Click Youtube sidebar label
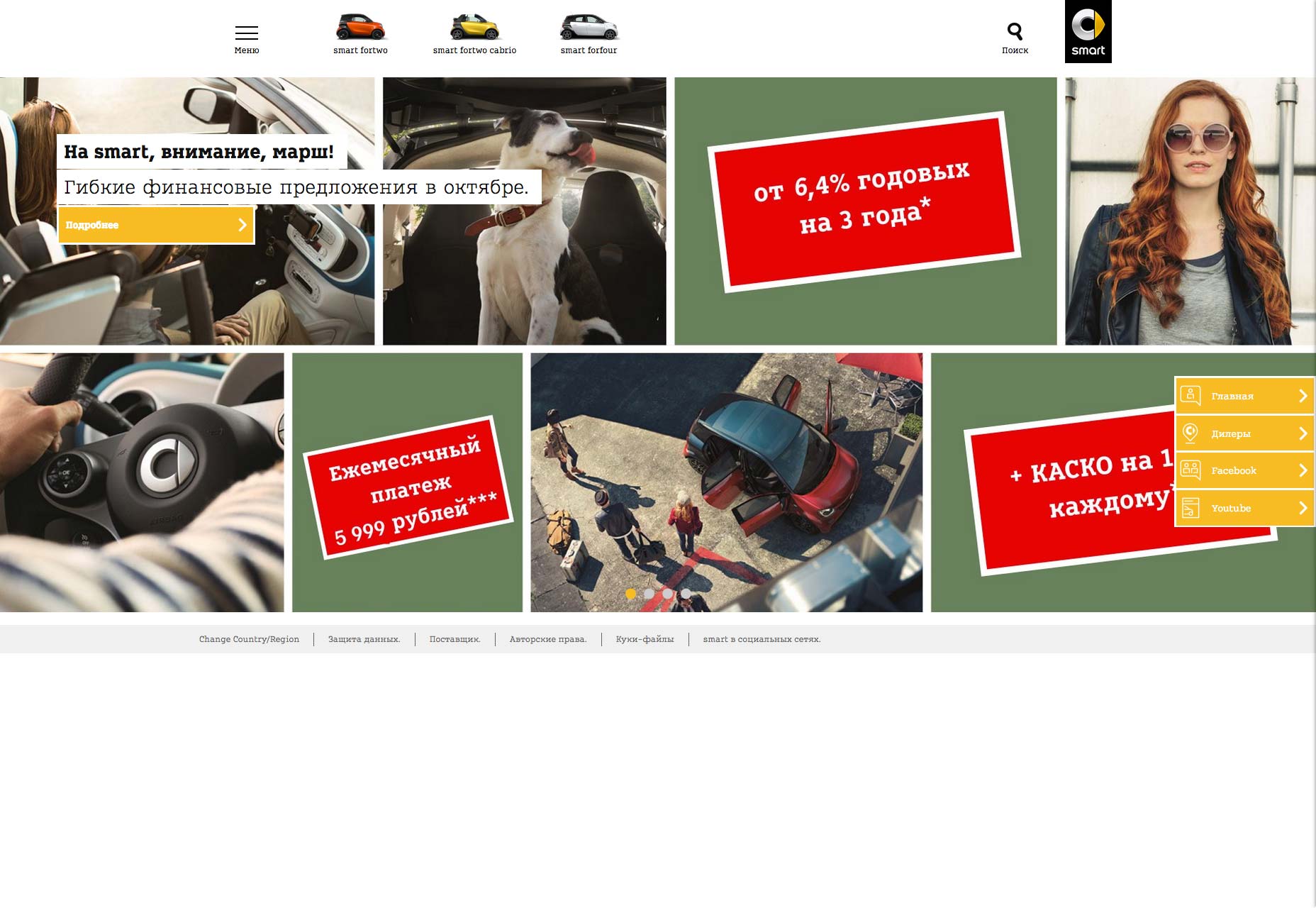Viewport: 1316px width, 908px height. (1231, 508)
